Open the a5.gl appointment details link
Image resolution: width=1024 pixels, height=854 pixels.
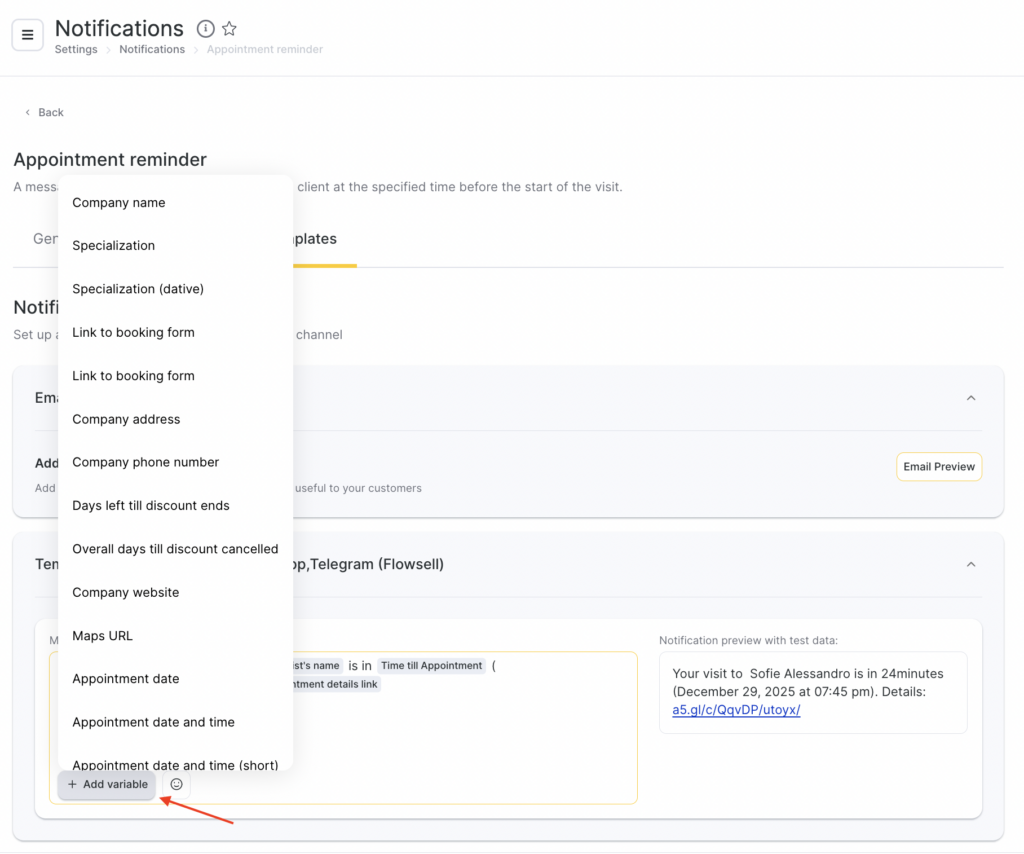(736, 710)
